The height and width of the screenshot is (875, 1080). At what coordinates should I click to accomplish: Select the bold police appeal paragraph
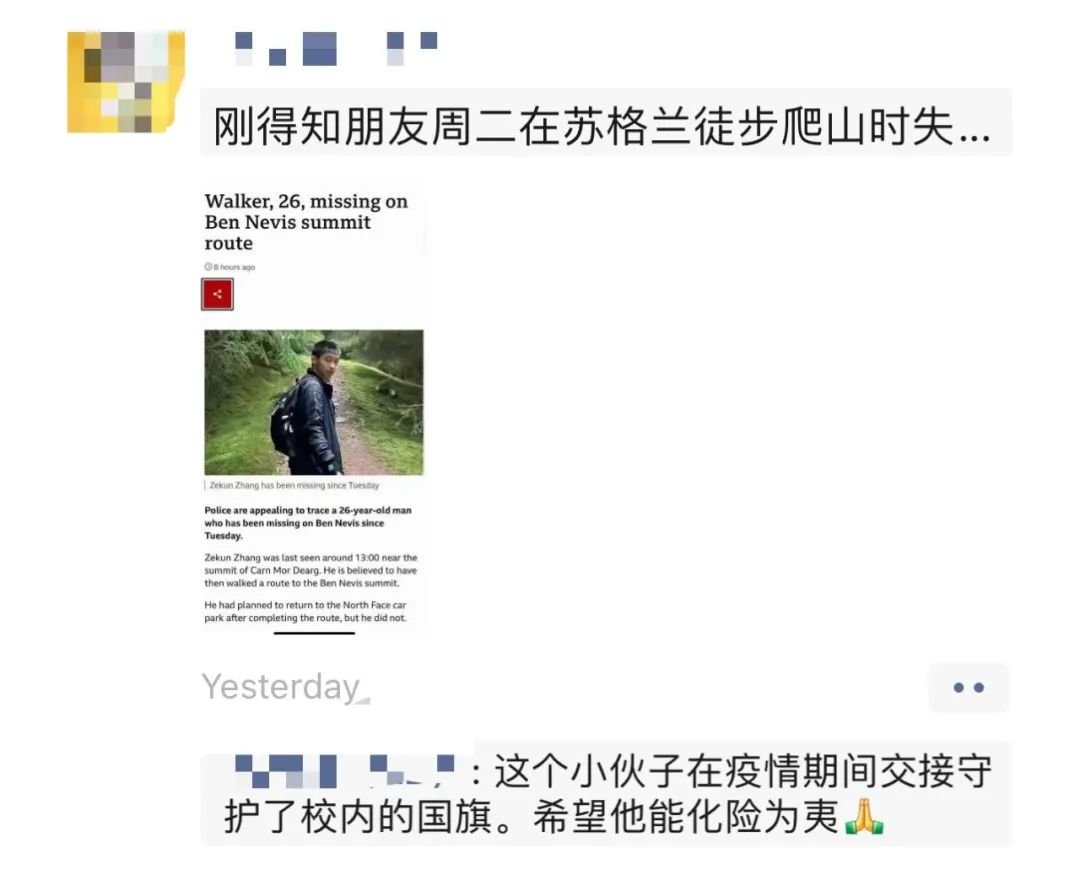[x=308, y=523]
